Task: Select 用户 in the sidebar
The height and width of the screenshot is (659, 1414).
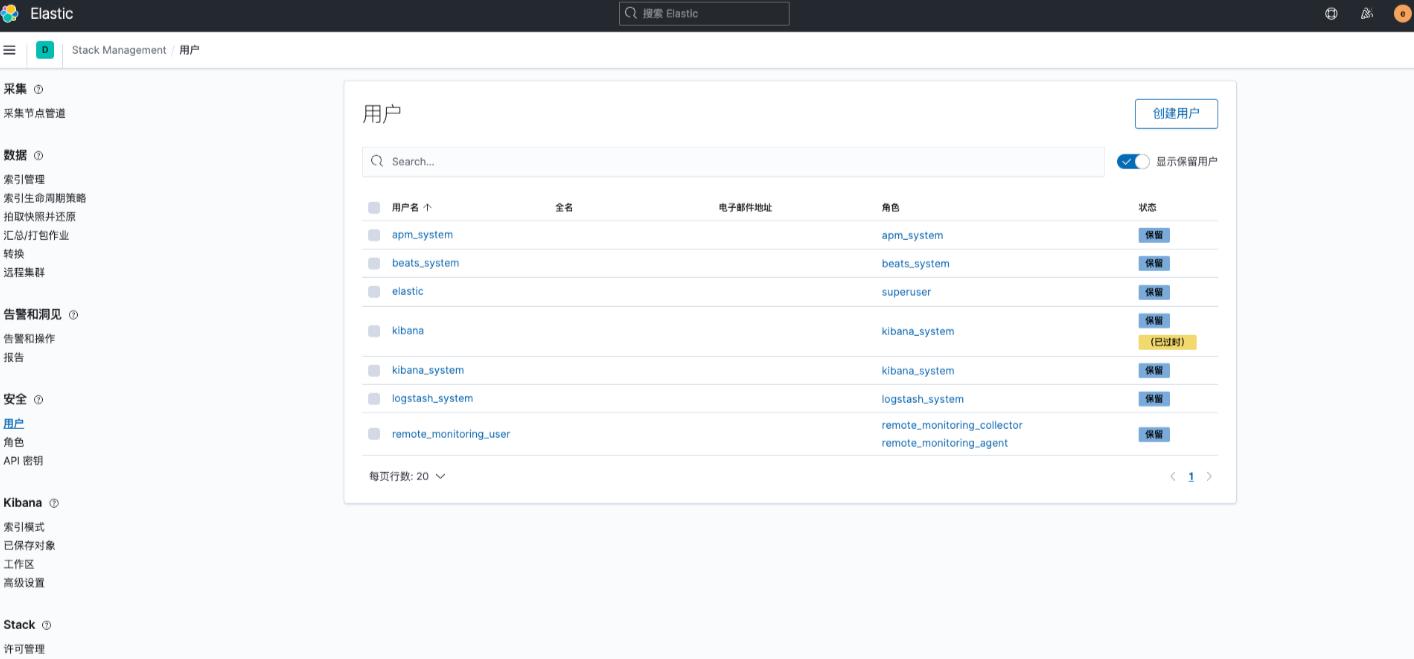Action: pyautogui.click(x=14, y=424)
